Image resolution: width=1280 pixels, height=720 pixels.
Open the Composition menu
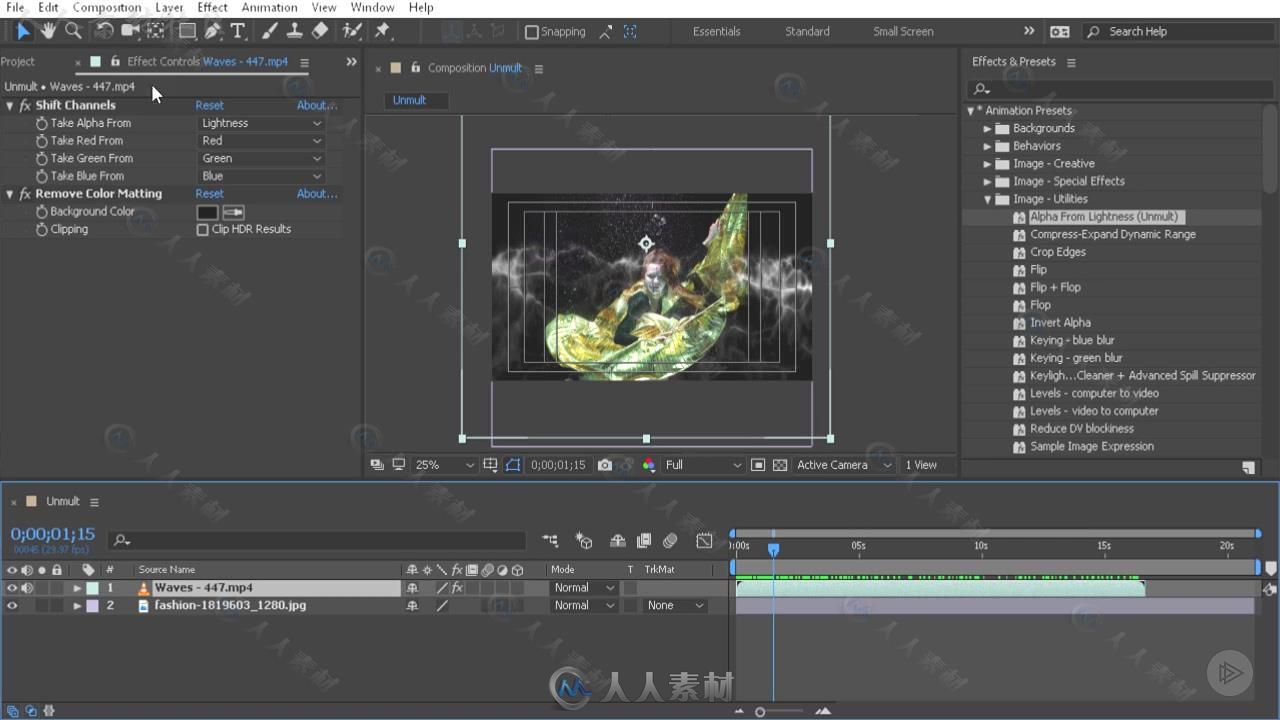[107, 7]
